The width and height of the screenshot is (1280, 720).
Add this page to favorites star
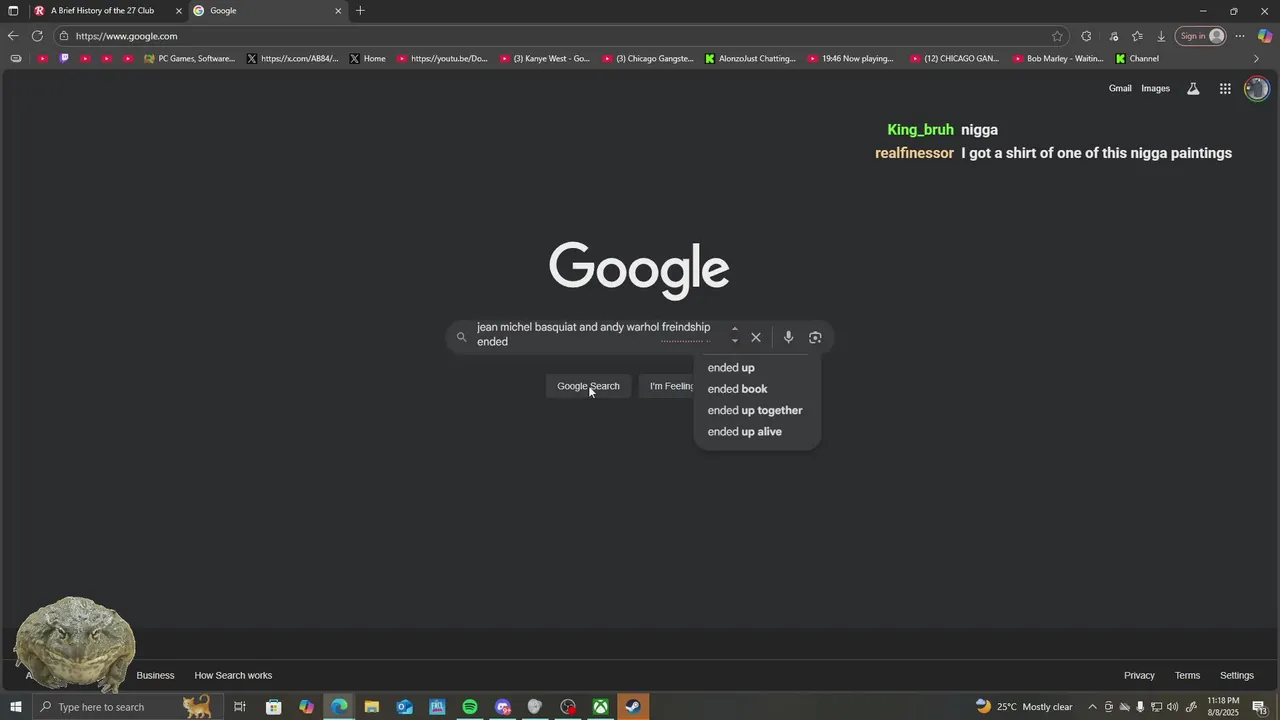[x=1057, y=36]
